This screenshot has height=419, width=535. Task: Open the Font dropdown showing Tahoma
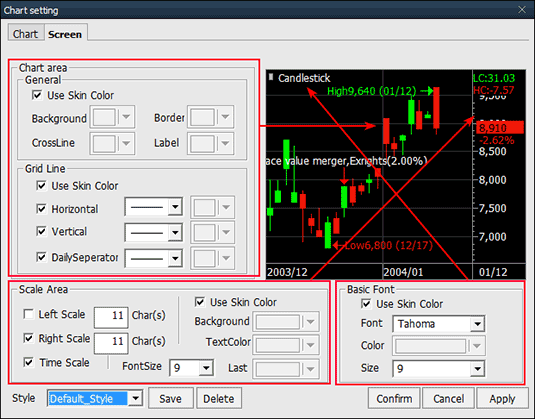tap(439, 323)
